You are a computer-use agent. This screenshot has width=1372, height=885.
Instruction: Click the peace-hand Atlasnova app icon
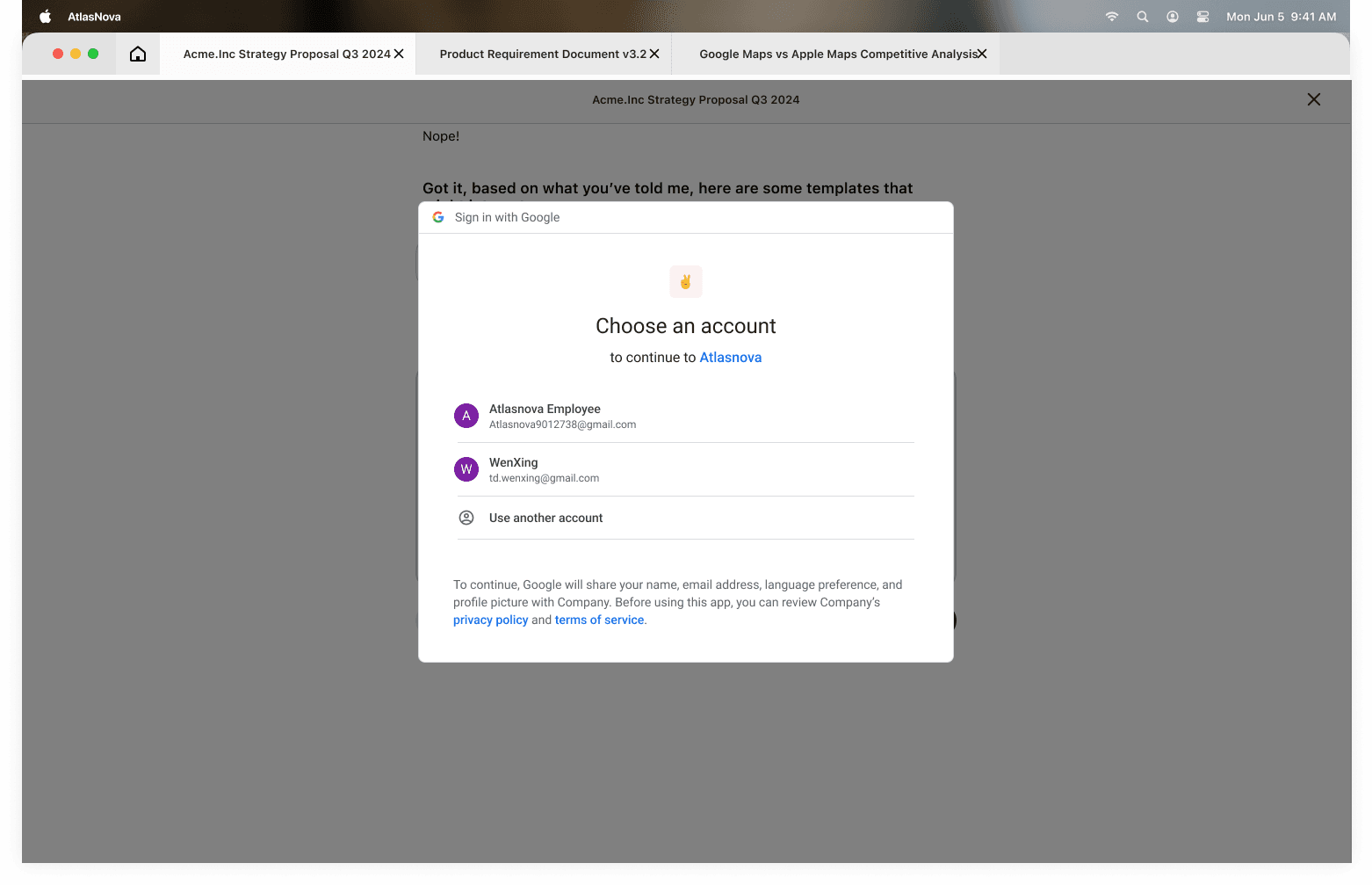coord(686,282)
